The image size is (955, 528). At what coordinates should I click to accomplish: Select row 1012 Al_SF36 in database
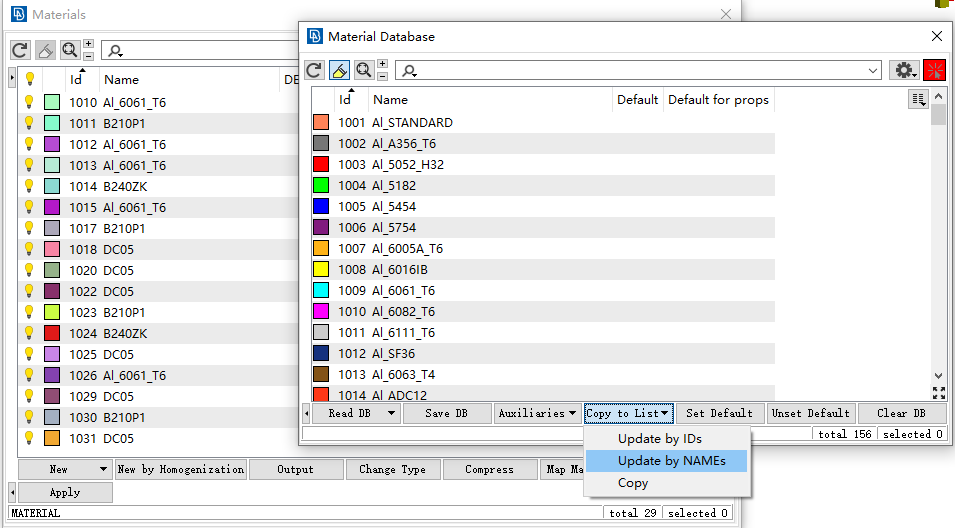pyautogui.click(x=543, y=353)
